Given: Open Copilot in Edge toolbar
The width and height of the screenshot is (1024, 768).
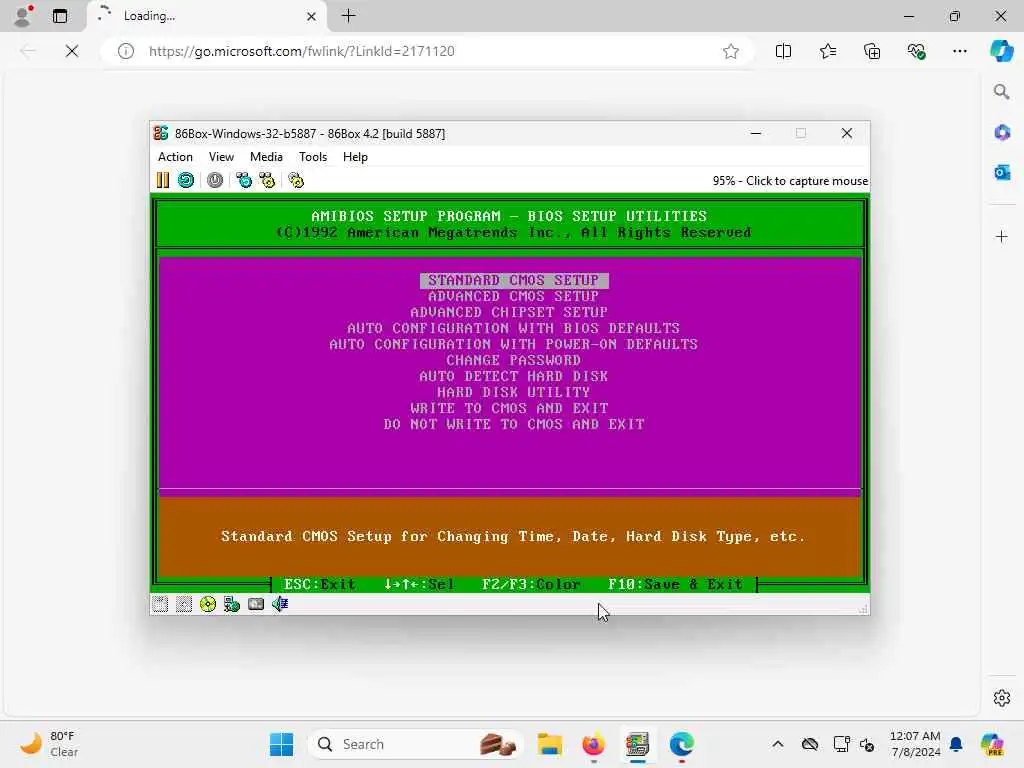Looking at the screenshot, I should (x=1001, y=51).
